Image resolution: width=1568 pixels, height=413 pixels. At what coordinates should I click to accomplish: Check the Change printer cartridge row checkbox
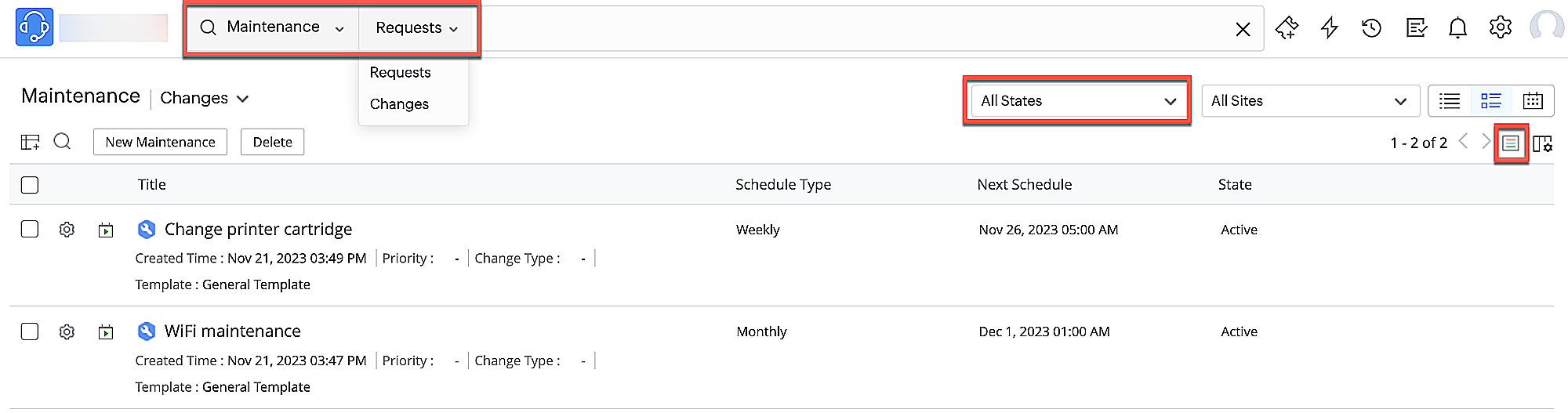pos(30,229)
